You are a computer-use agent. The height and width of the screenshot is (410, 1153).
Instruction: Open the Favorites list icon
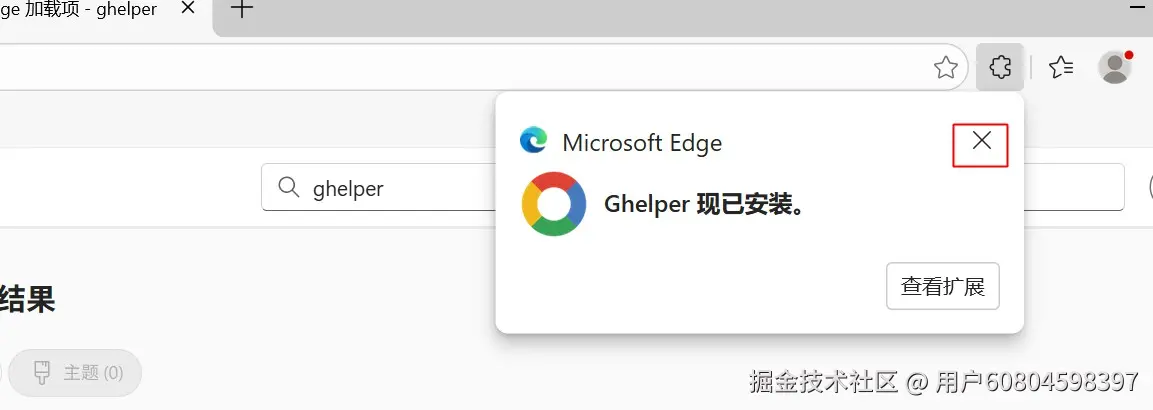(1061, 67)
